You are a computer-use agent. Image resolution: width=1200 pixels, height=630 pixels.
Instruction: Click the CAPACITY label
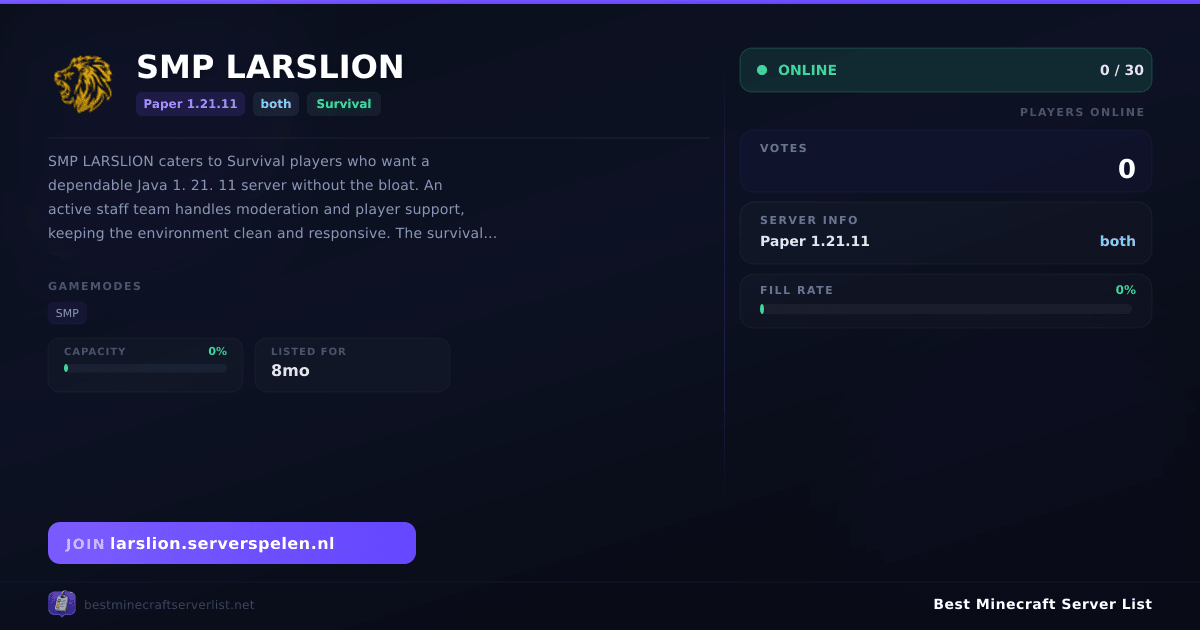[95, 352]
